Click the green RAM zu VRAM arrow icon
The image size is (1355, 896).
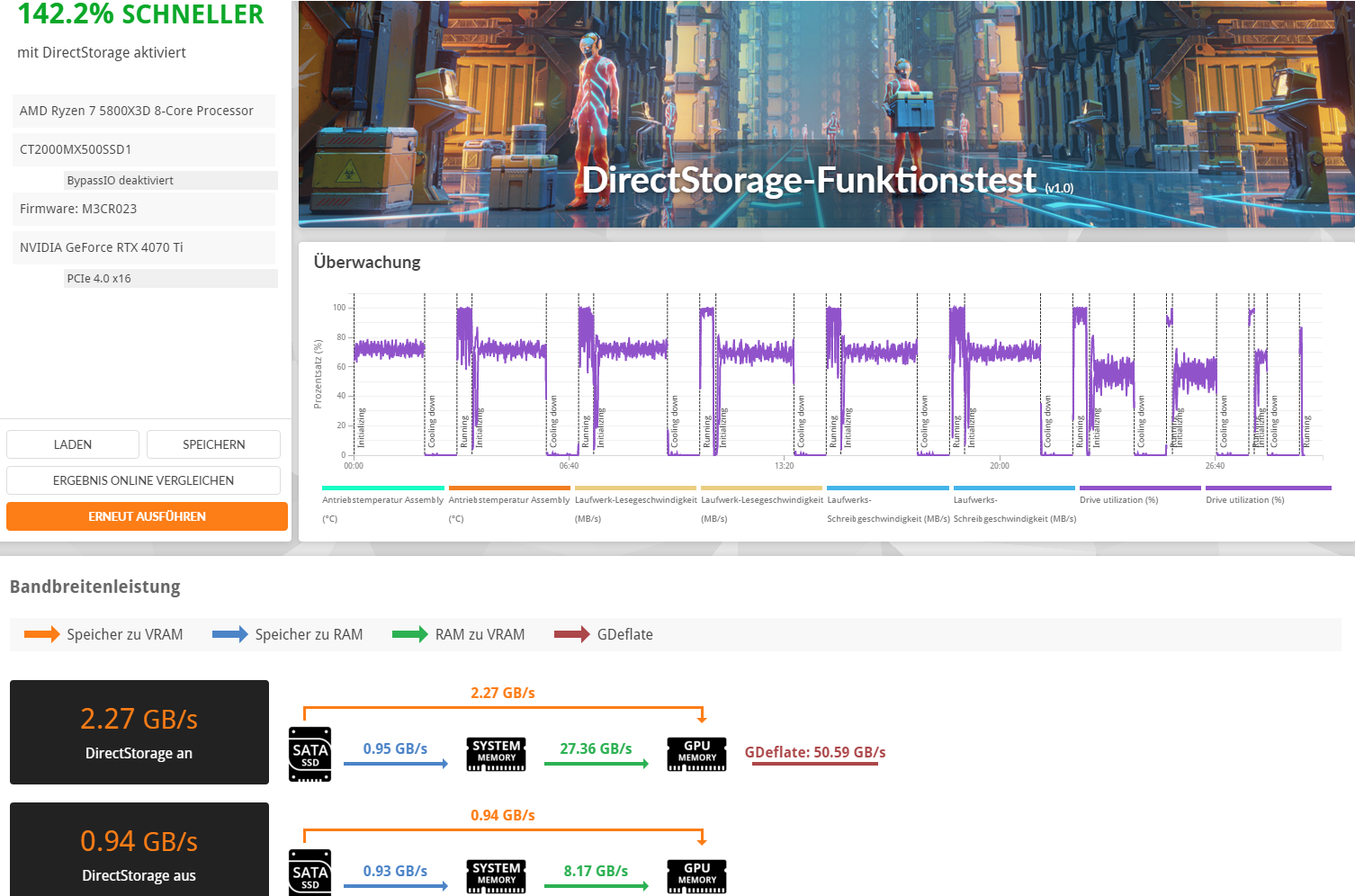coord(410,634)
